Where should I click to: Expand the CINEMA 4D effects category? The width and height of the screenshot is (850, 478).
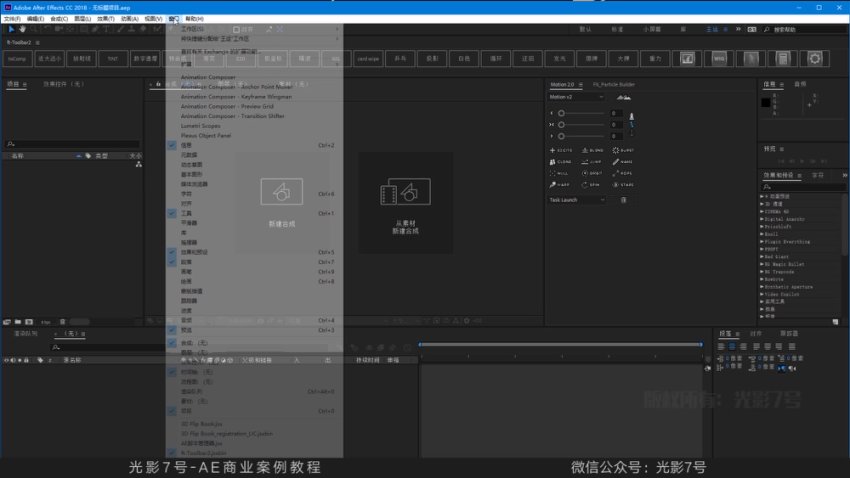[762, 211]
